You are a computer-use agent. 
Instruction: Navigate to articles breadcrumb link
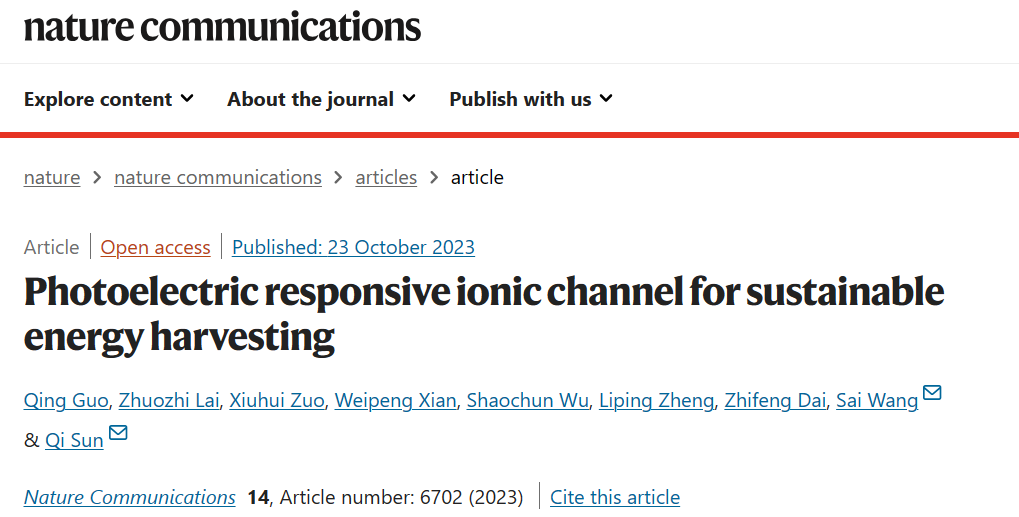click(386, 177)
